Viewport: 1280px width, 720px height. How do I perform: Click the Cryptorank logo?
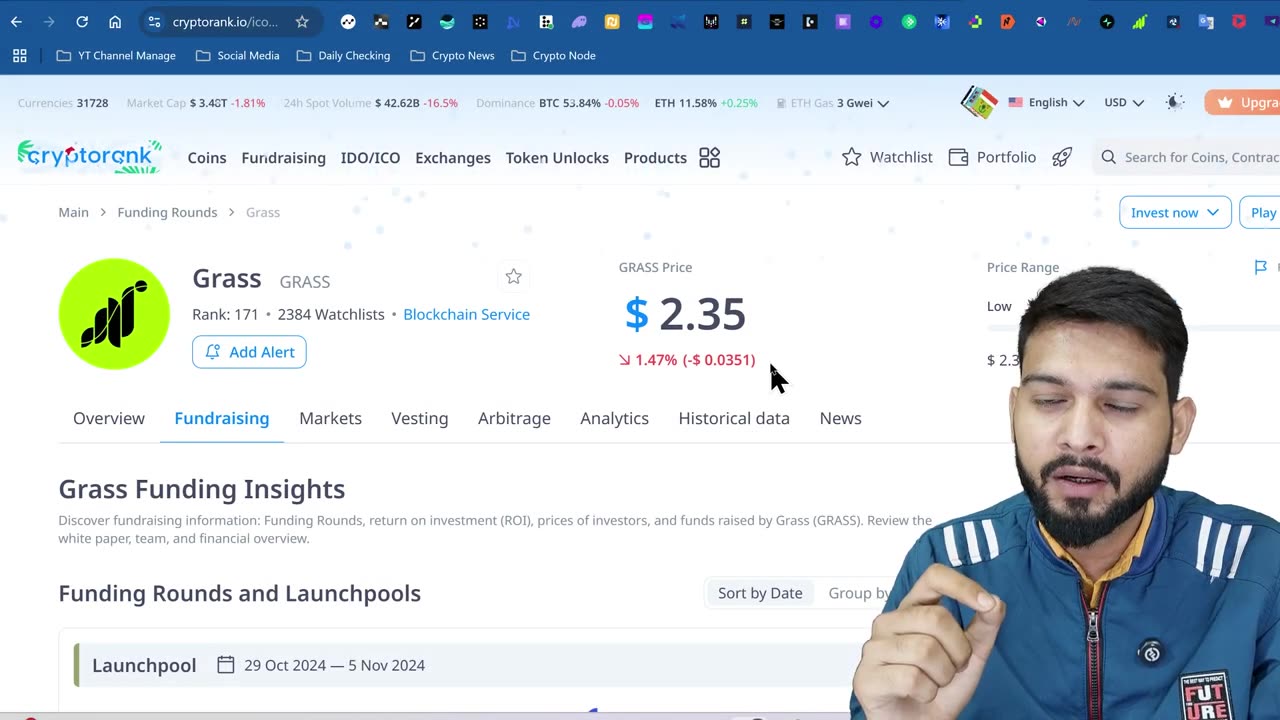(89, 157)
